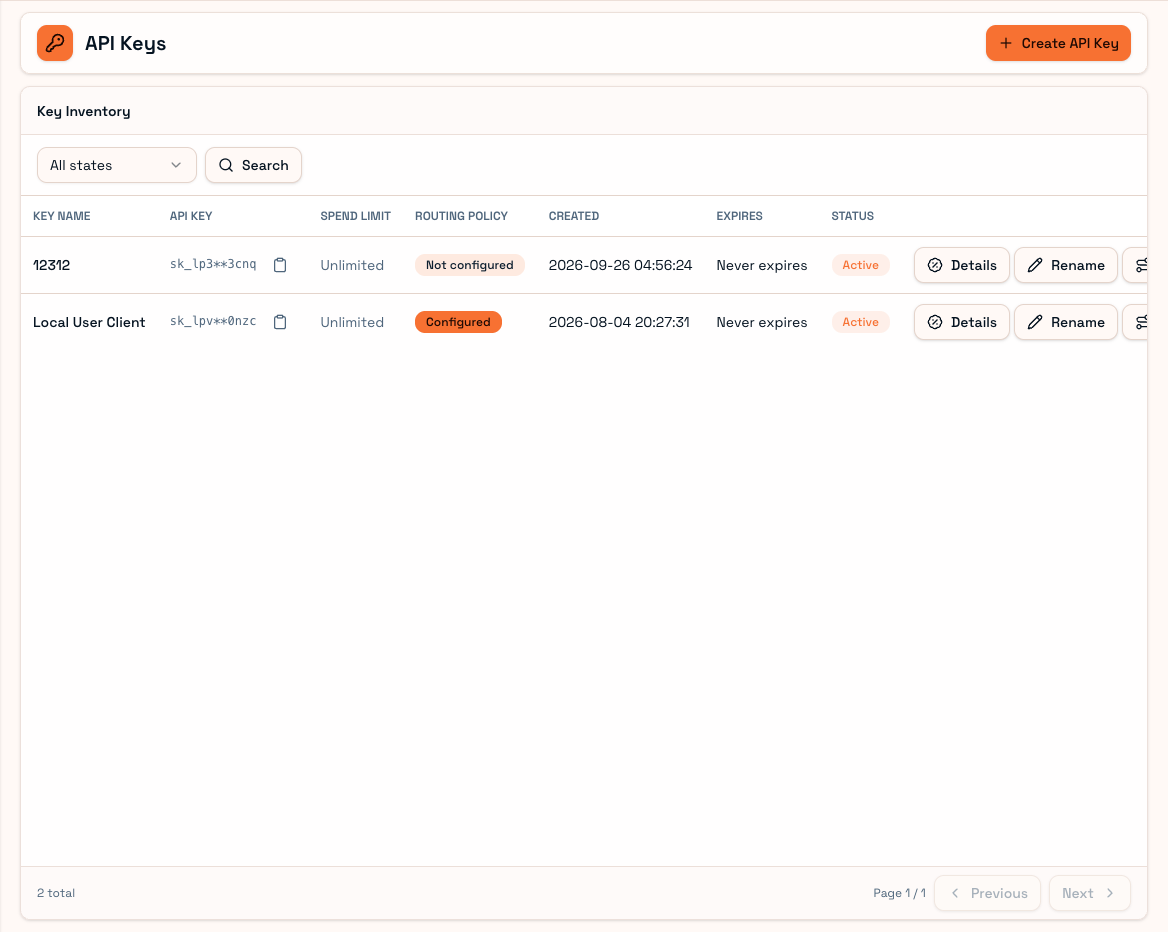
Task: Click the Page 1 / 1 indicator
Action: pos(899,893)
